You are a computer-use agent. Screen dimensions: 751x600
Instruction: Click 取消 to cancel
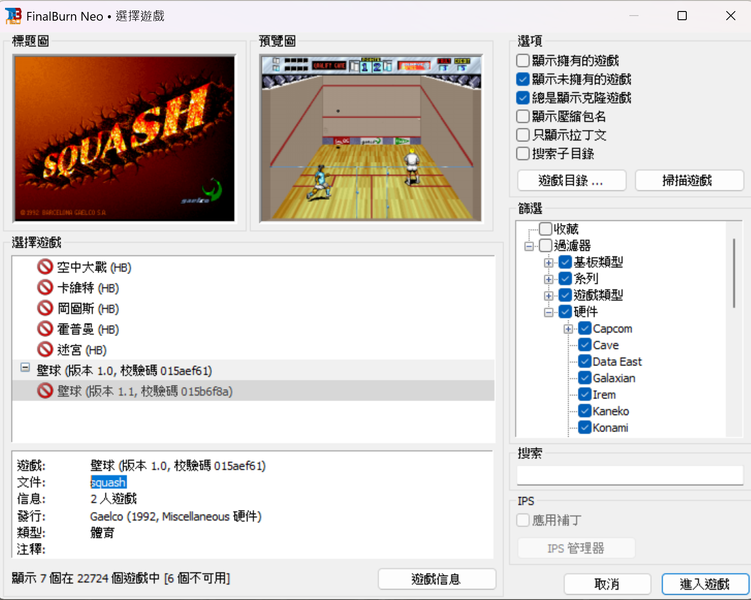[x=607, y=584]
